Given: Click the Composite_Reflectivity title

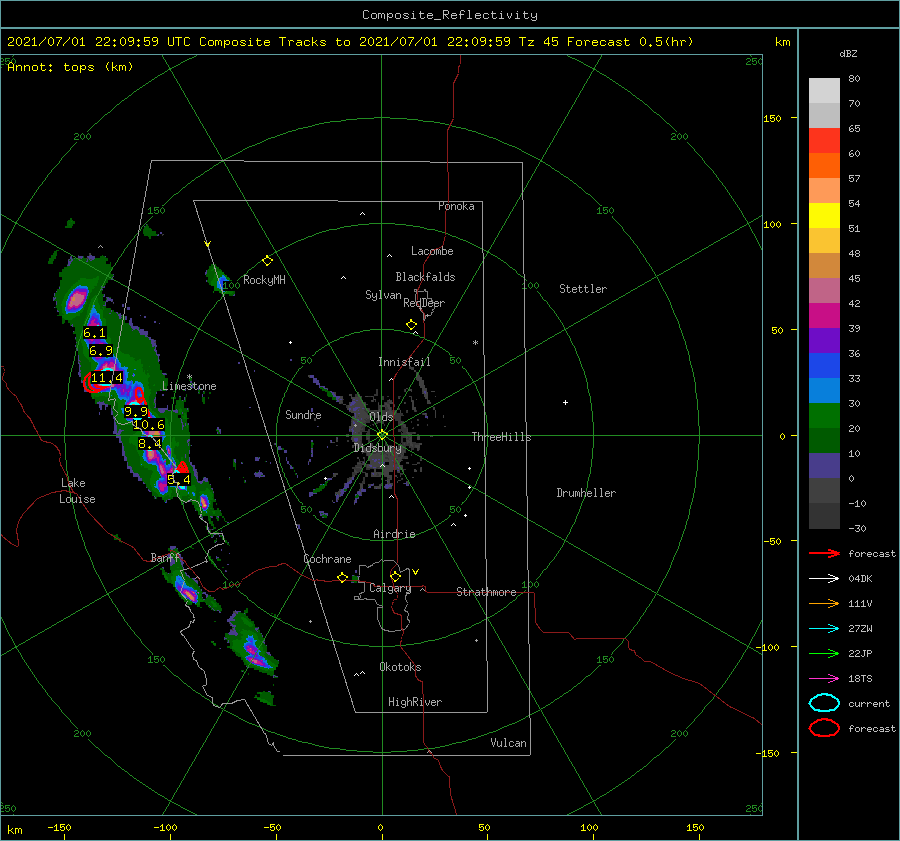Looking at the screenshot, I should tap(450, 15).
